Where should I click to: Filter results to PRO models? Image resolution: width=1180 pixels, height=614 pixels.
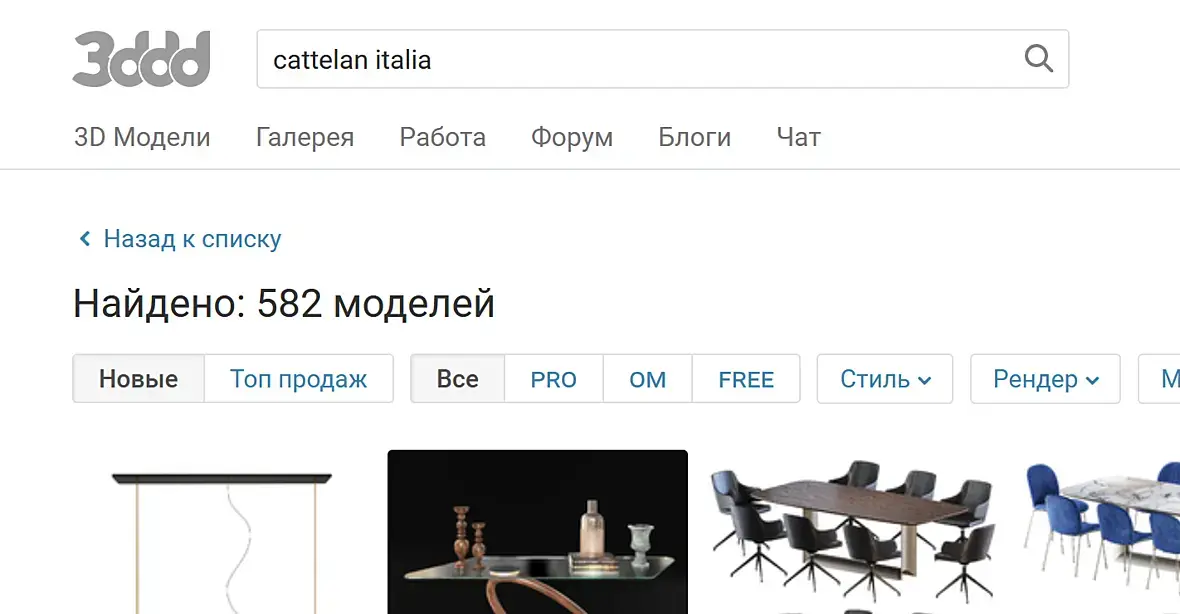tap(553, 378)
